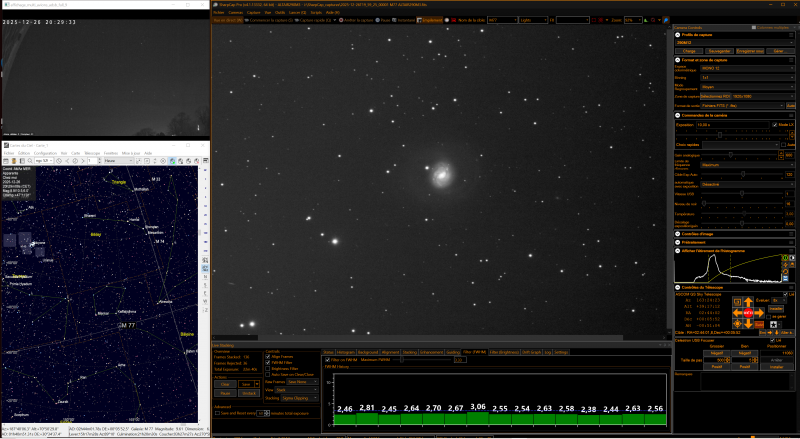Open the Caméras menu in SharpCap
Viewport: 800px width, 439px height.
click(x=236, y=12)
